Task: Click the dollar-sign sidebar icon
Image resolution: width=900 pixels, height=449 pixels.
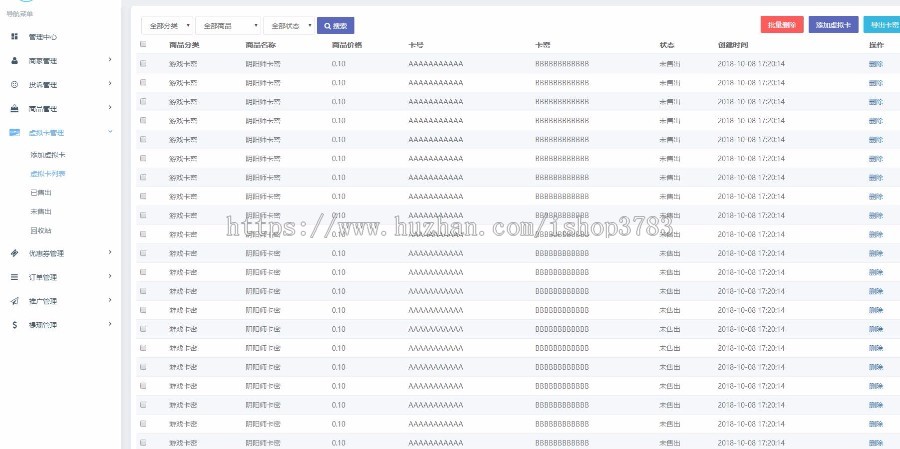Action: pos(14,325)
